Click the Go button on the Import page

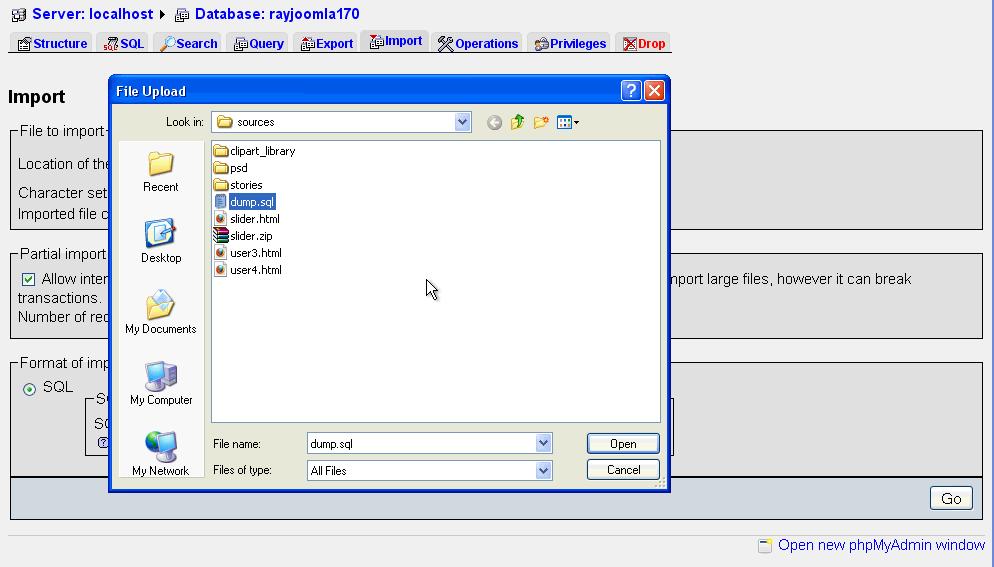click(951, 499)
